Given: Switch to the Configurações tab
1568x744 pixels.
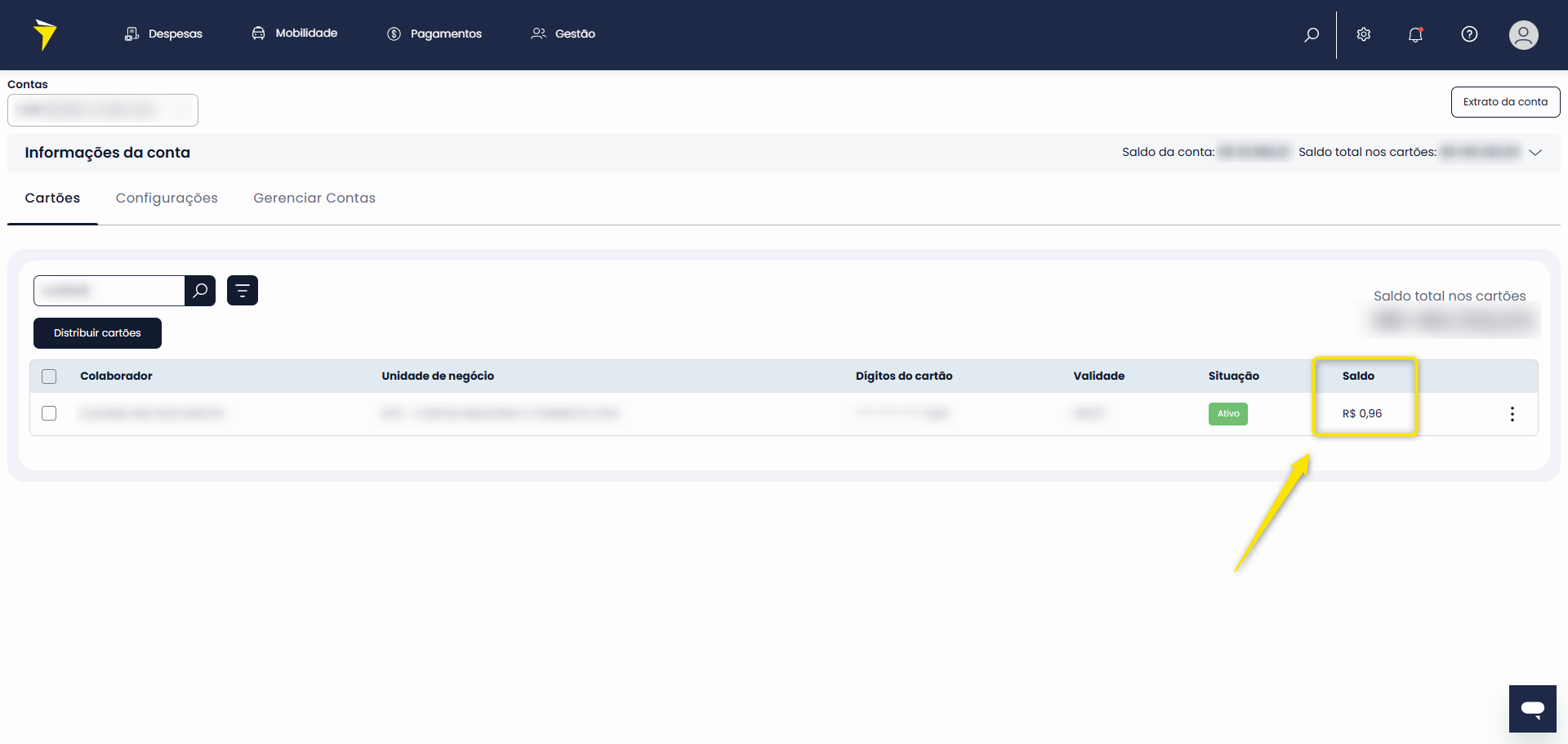Looking at the screenshot, I should click(x=167, y=198).
